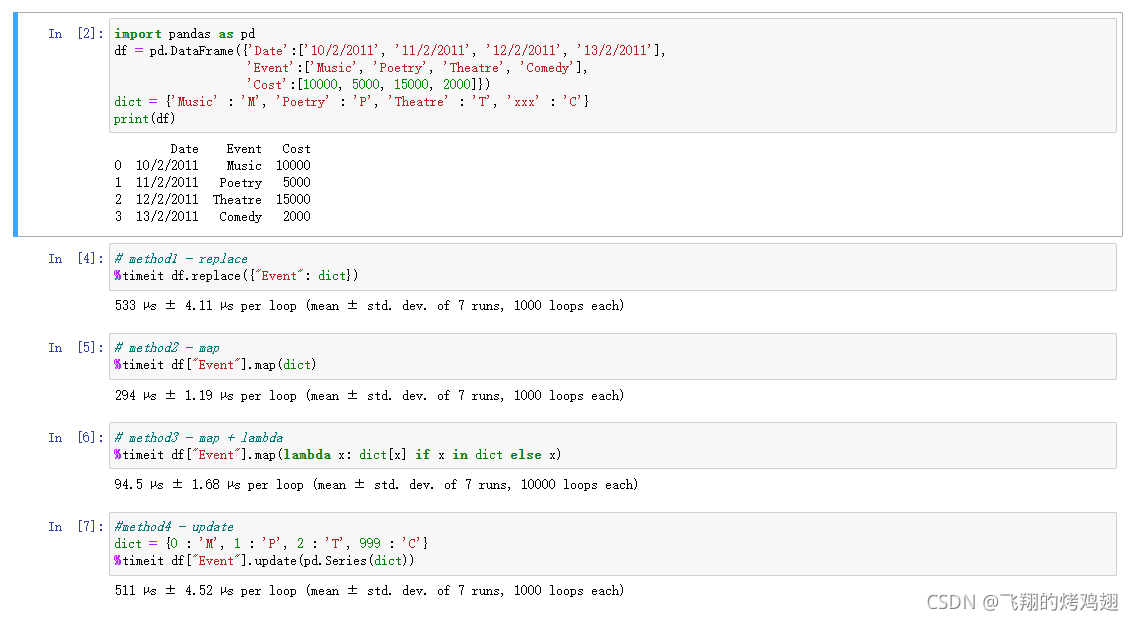Click the 533 µs timing output
The width and height of the screenshot is (1133, 621).
(369, 306)
